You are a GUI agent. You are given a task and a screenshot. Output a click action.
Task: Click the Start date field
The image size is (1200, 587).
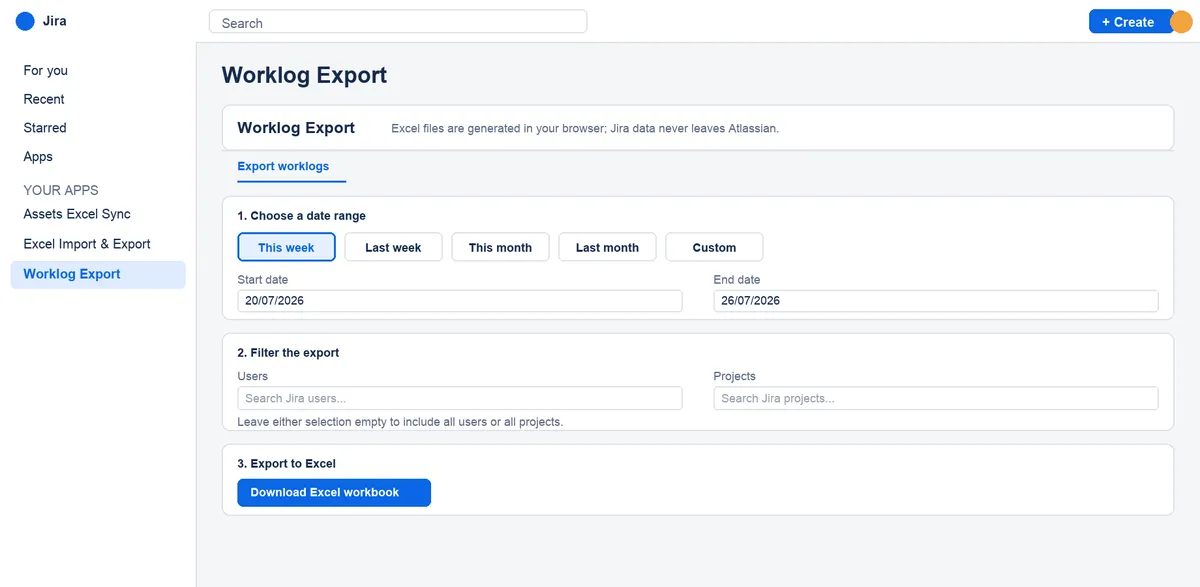pyautogui.click(x=460, y=300)
